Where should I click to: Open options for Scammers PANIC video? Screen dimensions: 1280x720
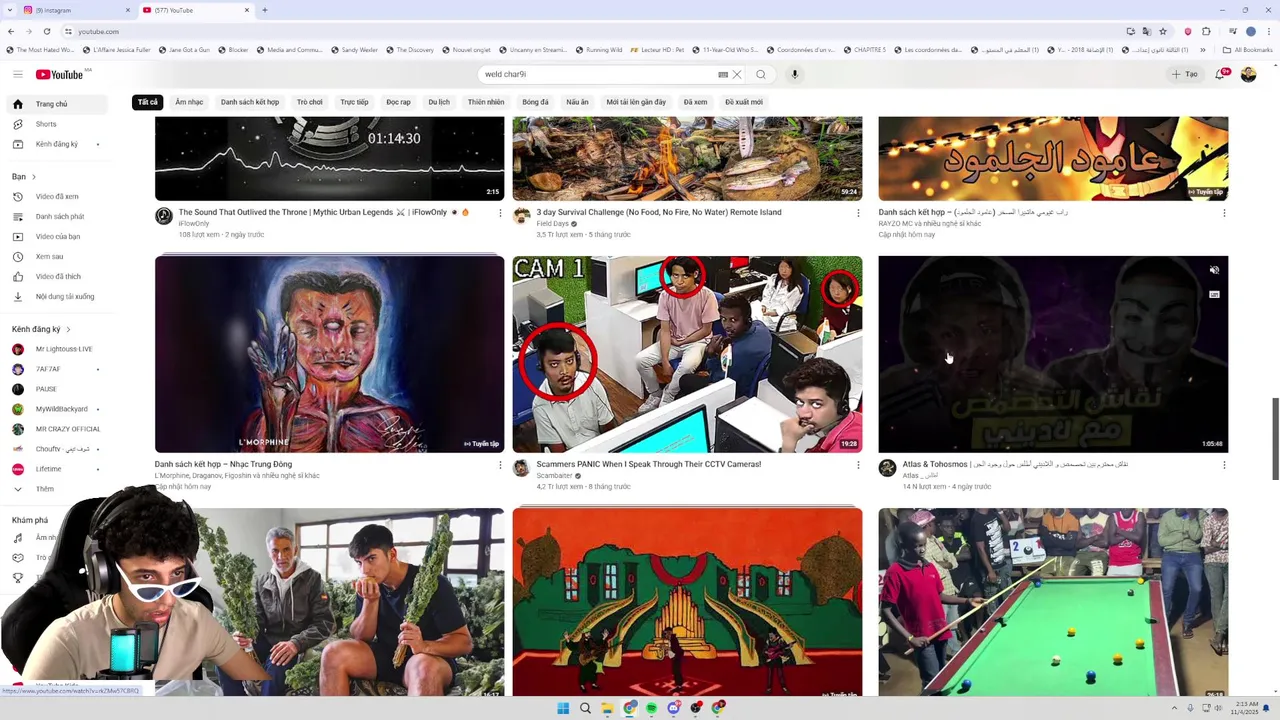(x=858, y=465)
